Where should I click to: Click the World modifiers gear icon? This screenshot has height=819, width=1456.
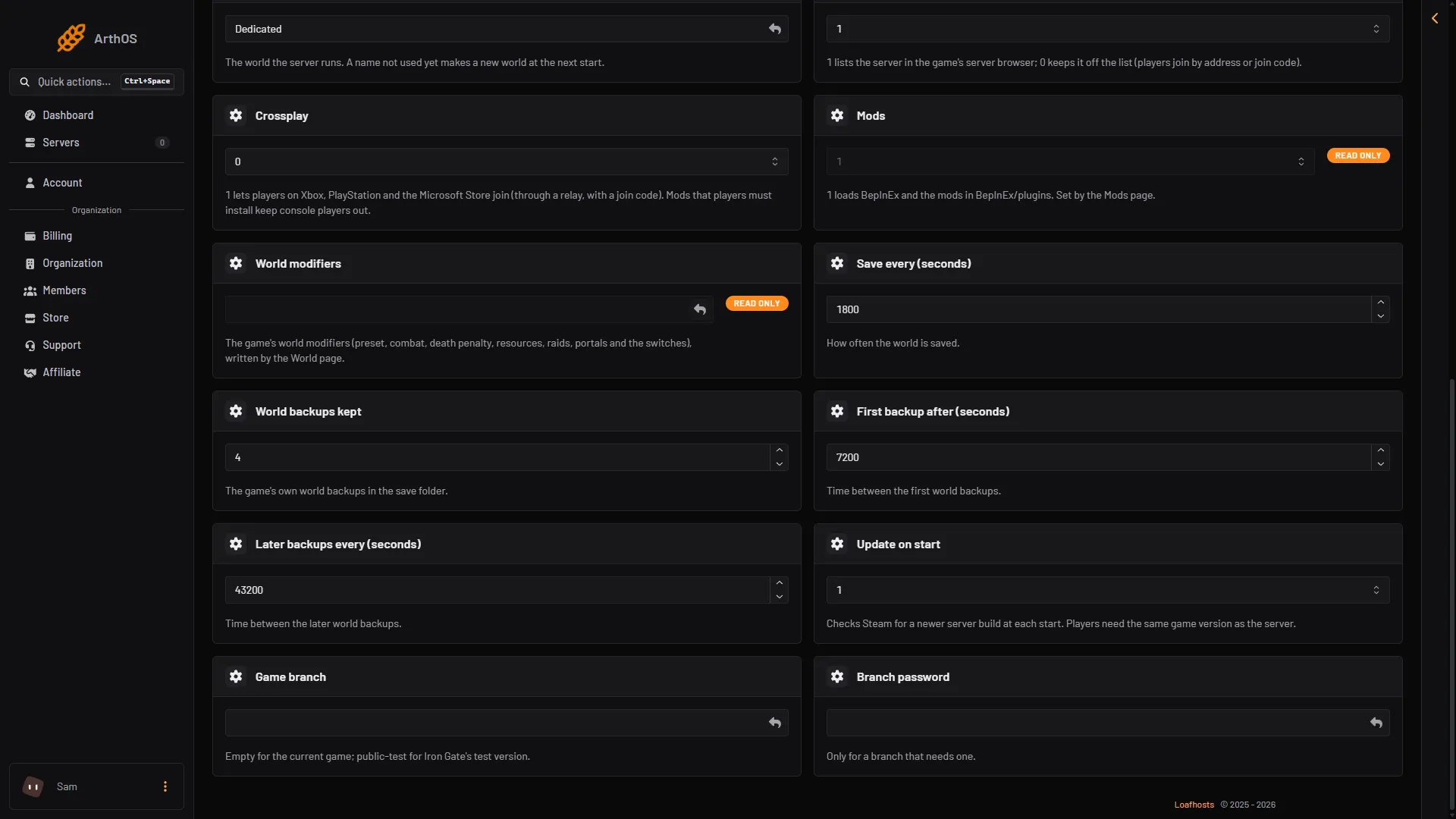(x=236, y=263)
